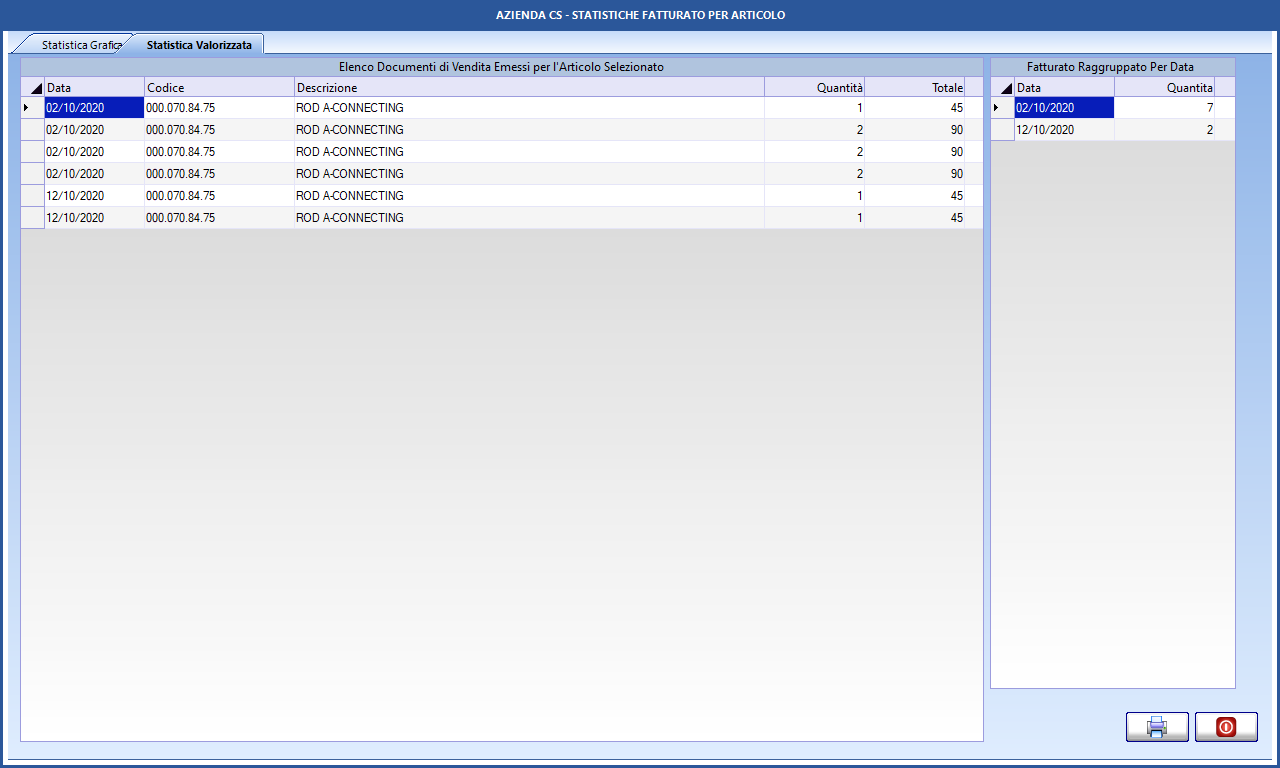1280x768 pixels.
Task: Sort documents by Codice column header
Action: [x=219, y=88]
